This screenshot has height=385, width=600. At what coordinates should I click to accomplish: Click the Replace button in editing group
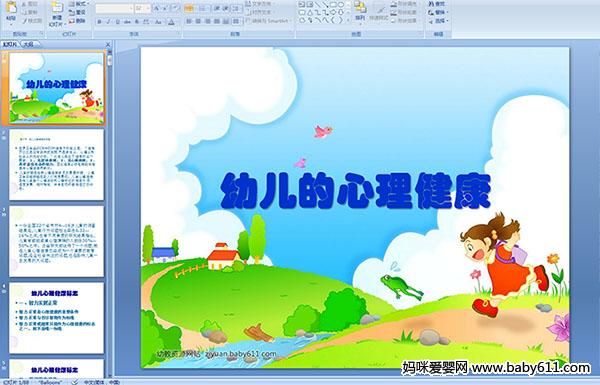(438, 12)
